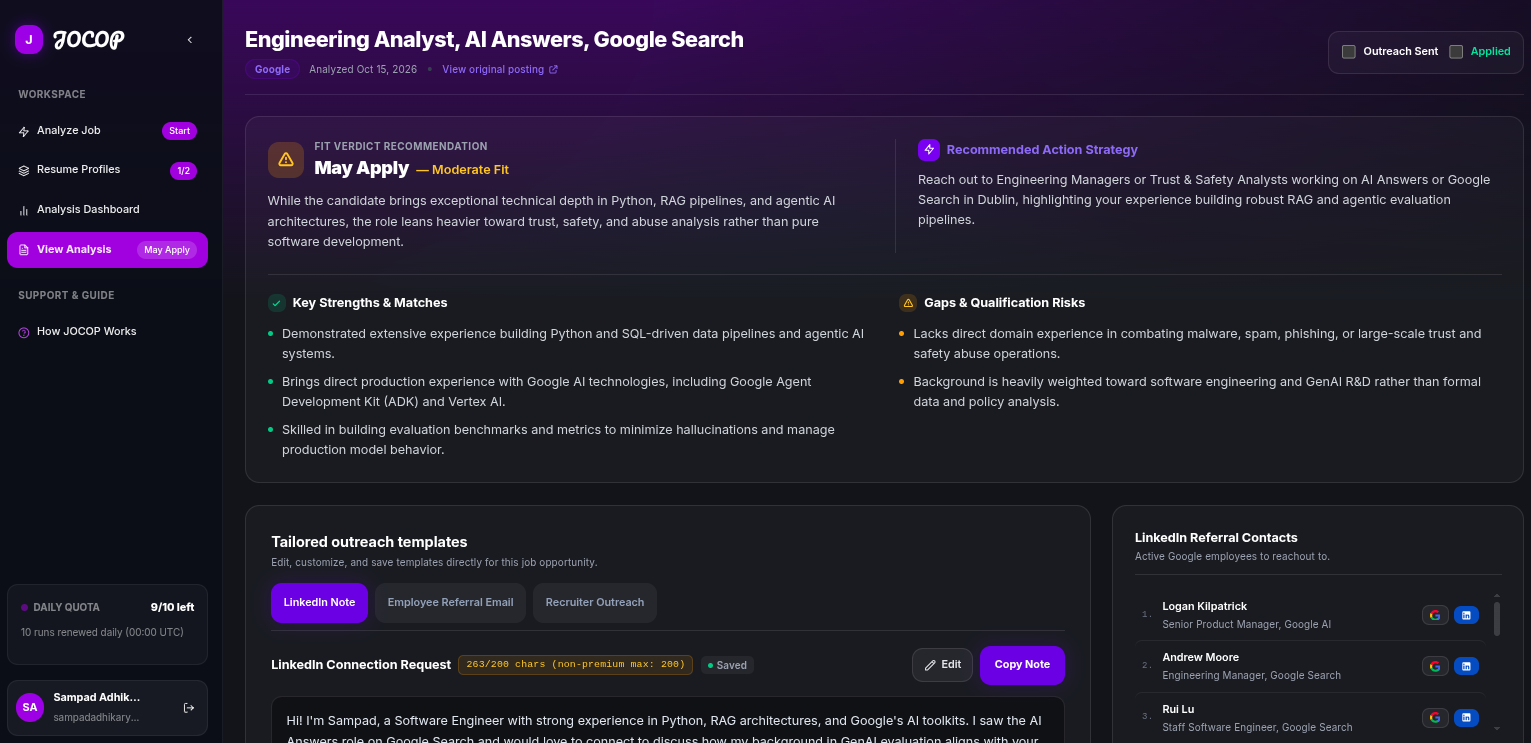Click the Google company tag
Image resolution: width=1531 pixels, height=743 pixels.
(x=272, y=70)
